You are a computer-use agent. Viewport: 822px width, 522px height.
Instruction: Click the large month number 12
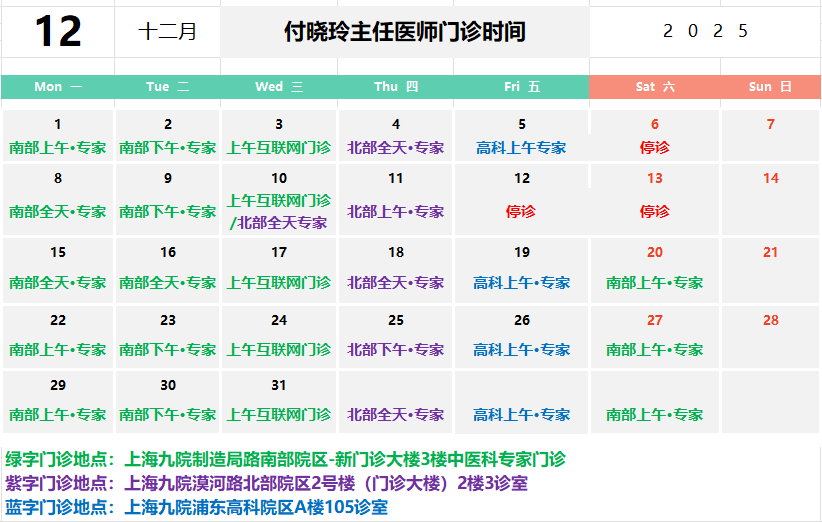(x=58, y=32)
